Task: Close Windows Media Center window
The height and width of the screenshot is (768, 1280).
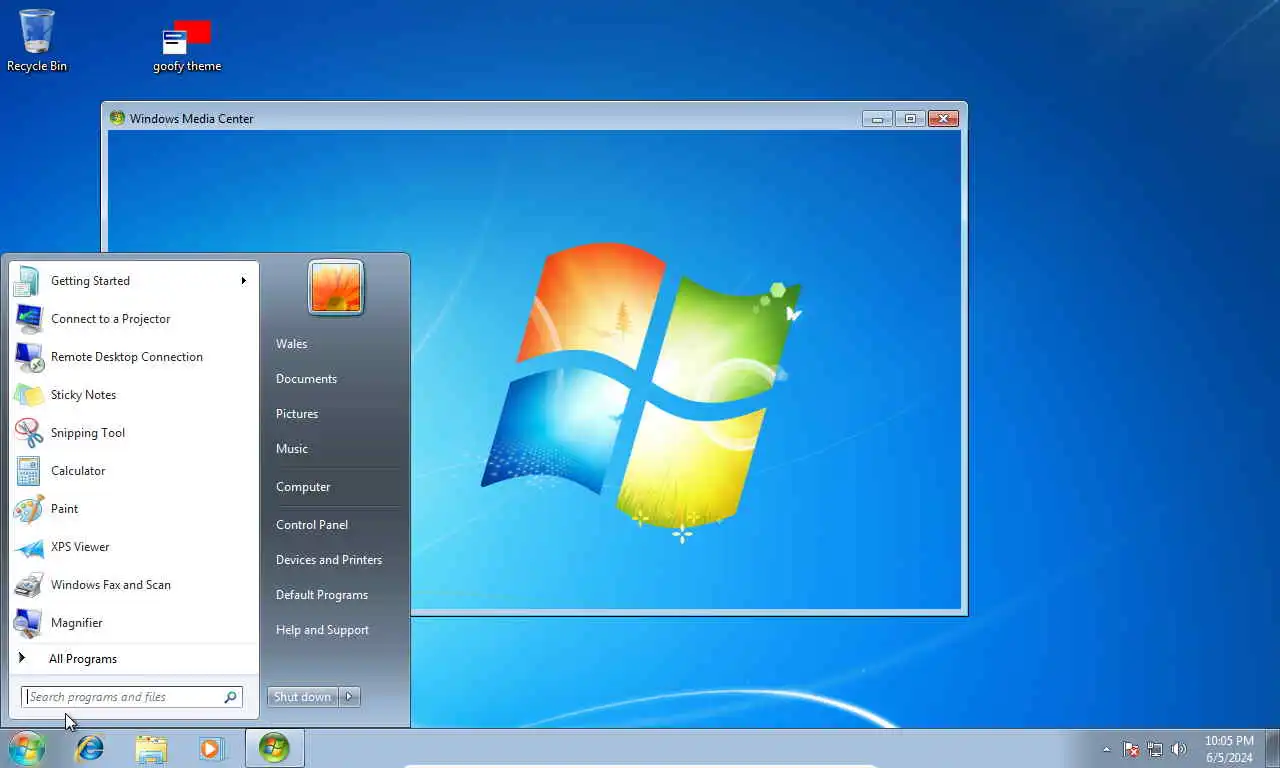Action: tap(943, 119)
